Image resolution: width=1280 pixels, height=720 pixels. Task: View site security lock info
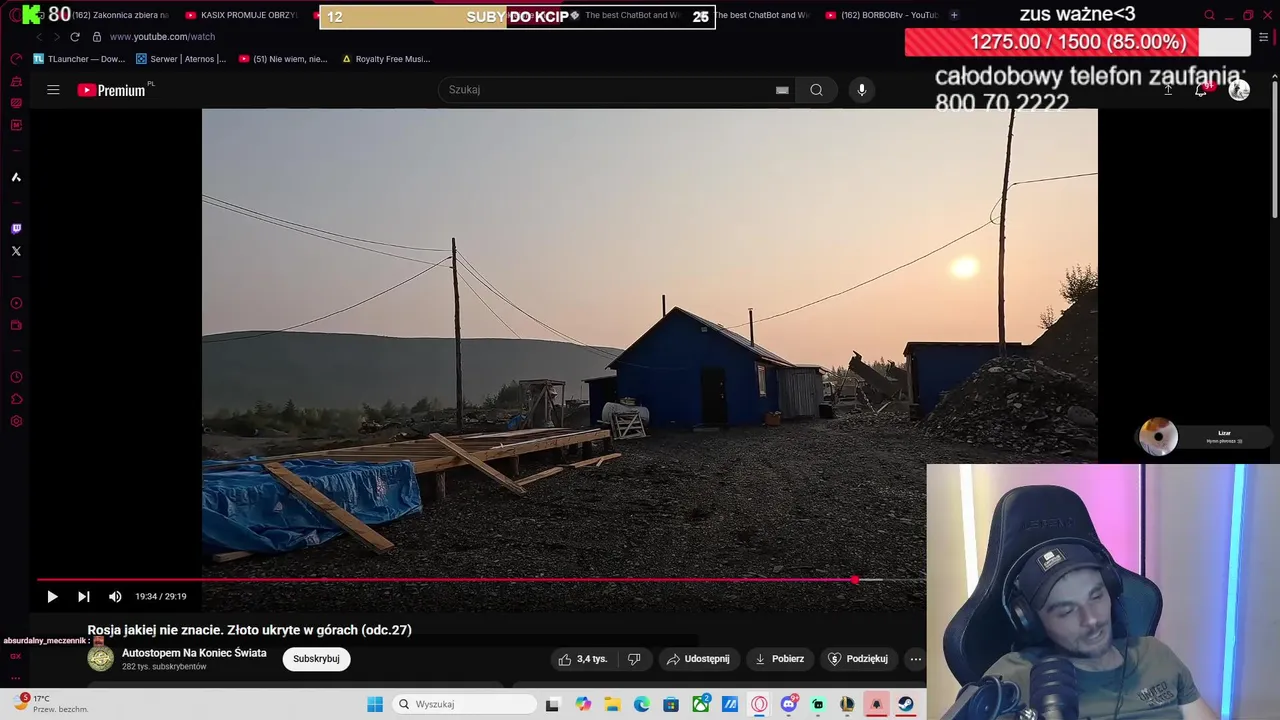coord(97,37)
